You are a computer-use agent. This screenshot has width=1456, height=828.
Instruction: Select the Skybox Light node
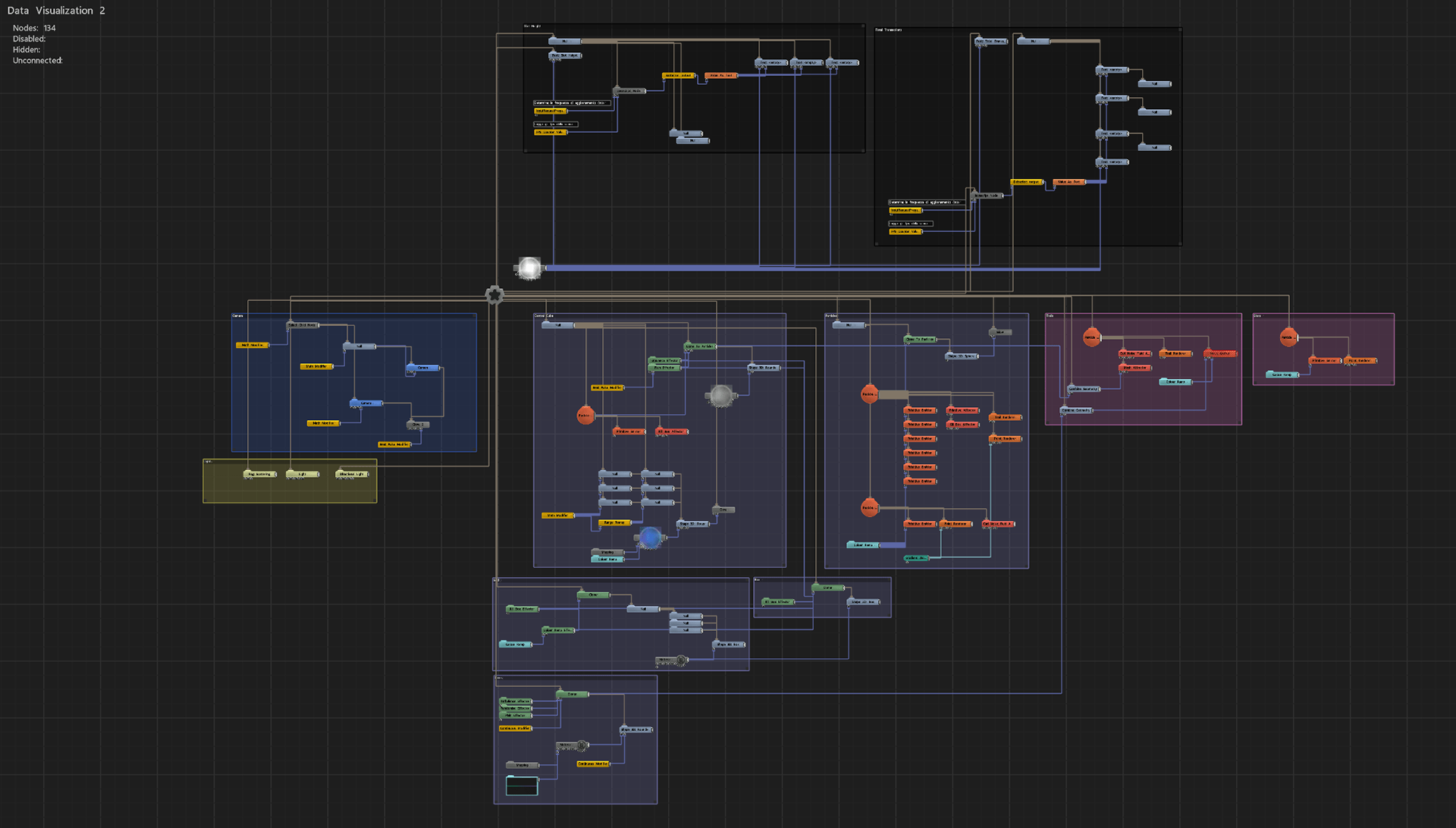point(353,475)
